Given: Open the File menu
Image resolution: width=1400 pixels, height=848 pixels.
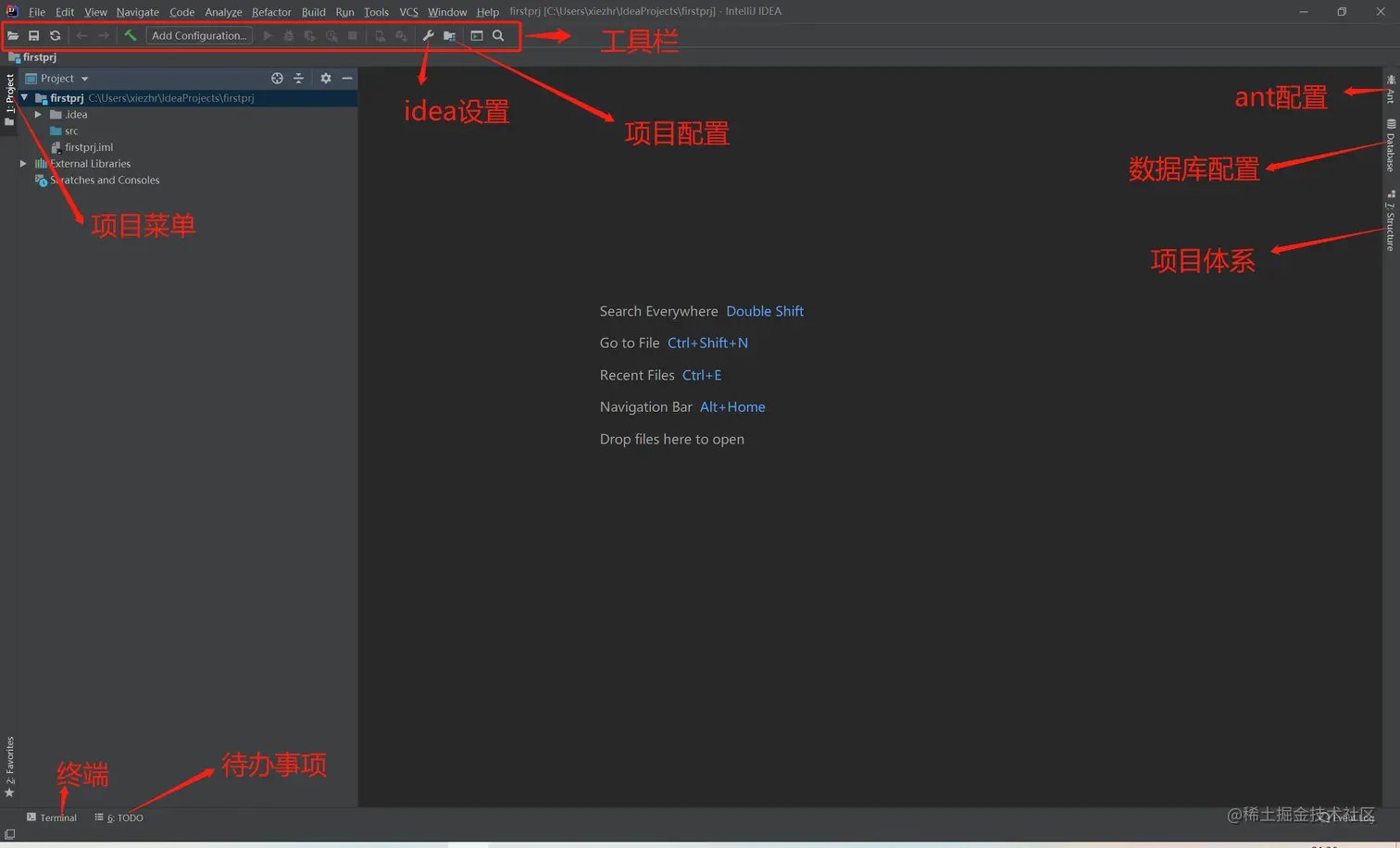Looking at the screenshot, I should [x=37, y=12].
